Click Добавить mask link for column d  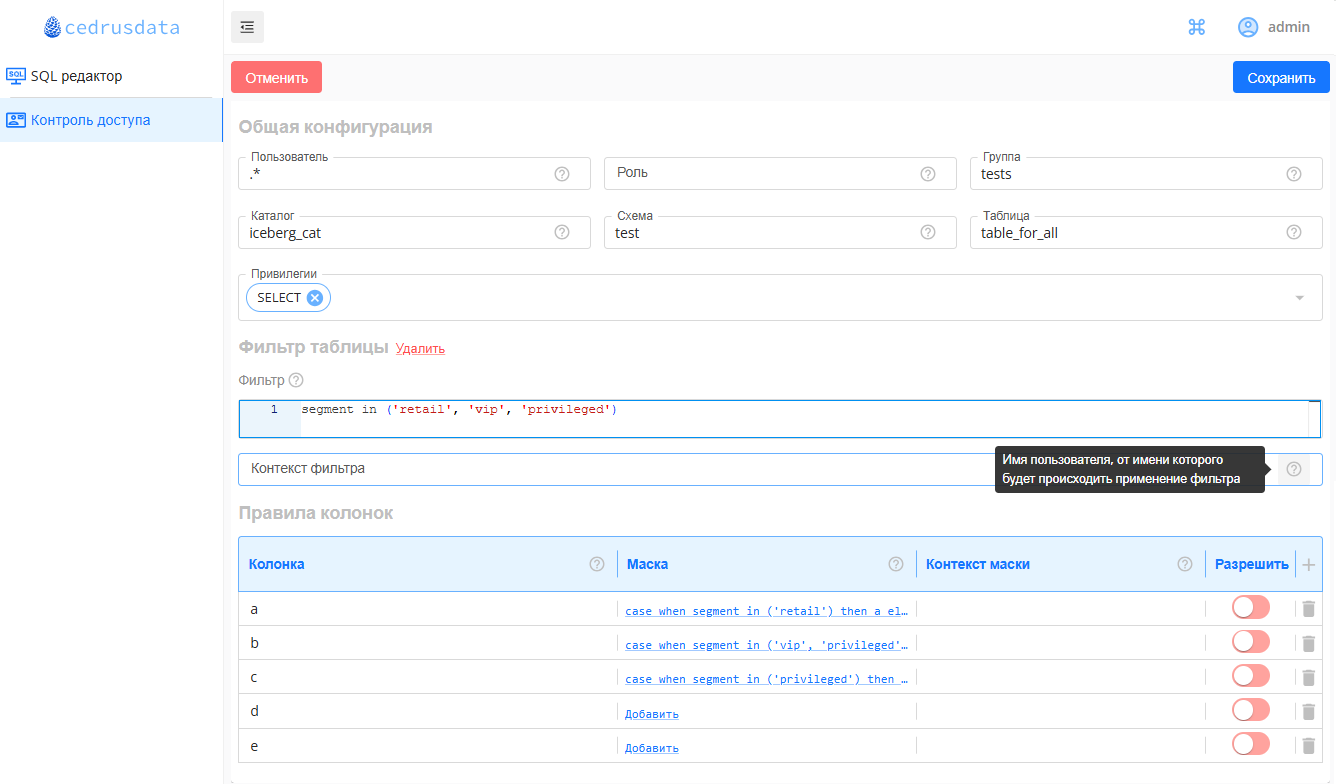(x=652, y=714)
